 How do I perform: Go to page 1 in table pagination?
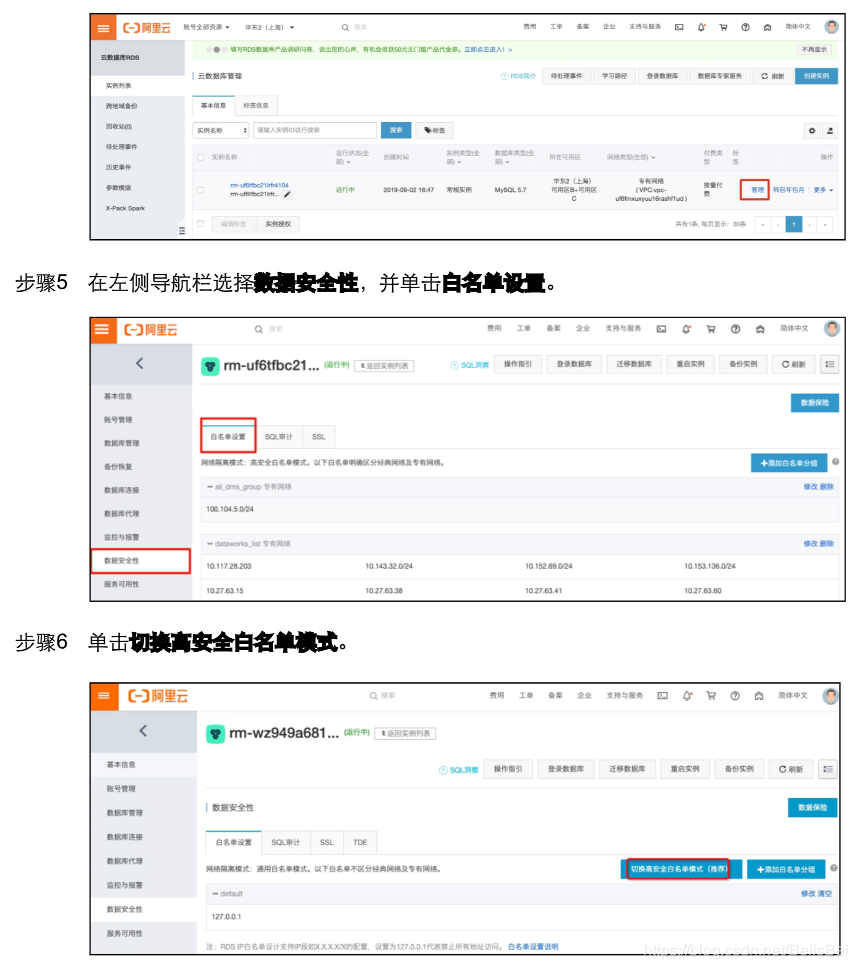pos(793,224)
